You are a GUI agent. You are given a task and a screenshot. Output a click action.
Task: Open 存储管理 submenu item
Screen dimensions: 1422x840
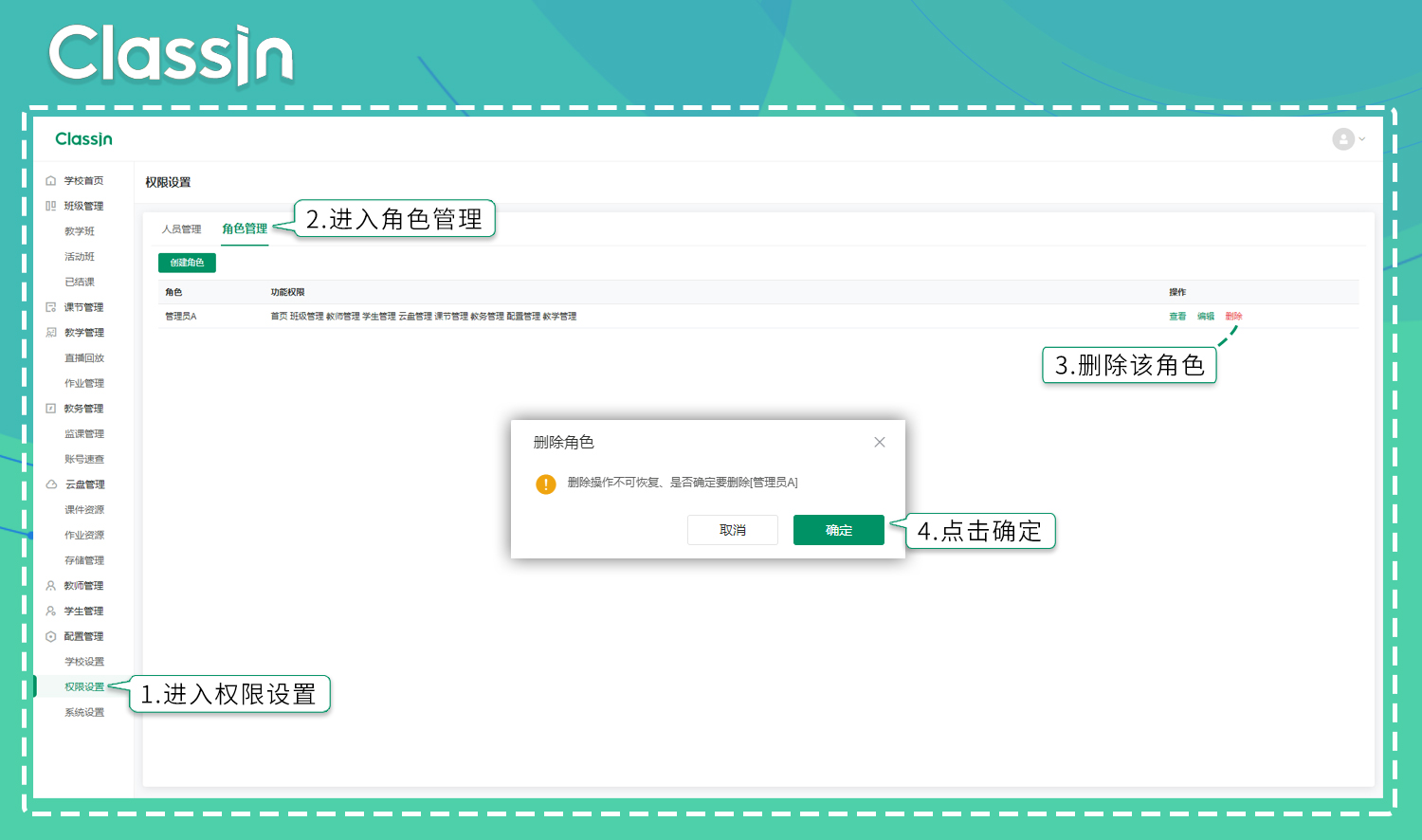click(84, 560)
